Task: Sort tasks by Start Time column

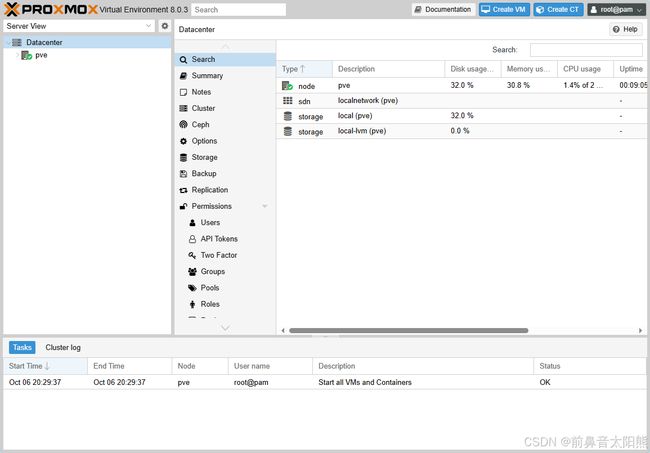Action: [x=45, y=366]
